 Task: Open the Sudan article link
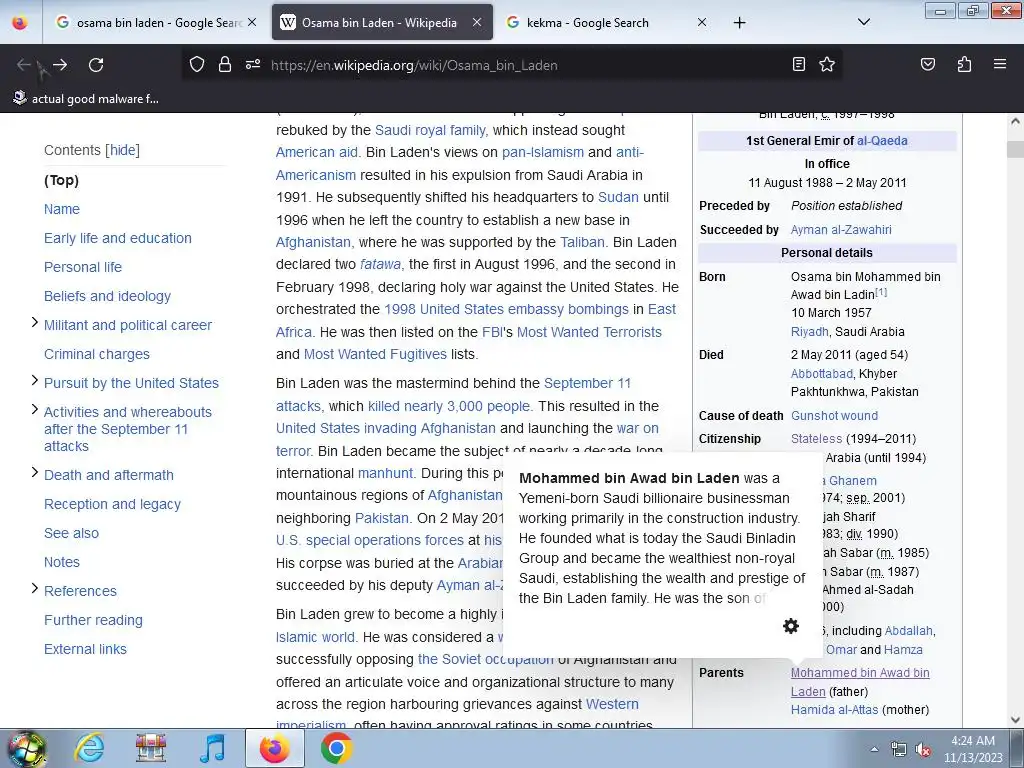(x=618, y=197)
